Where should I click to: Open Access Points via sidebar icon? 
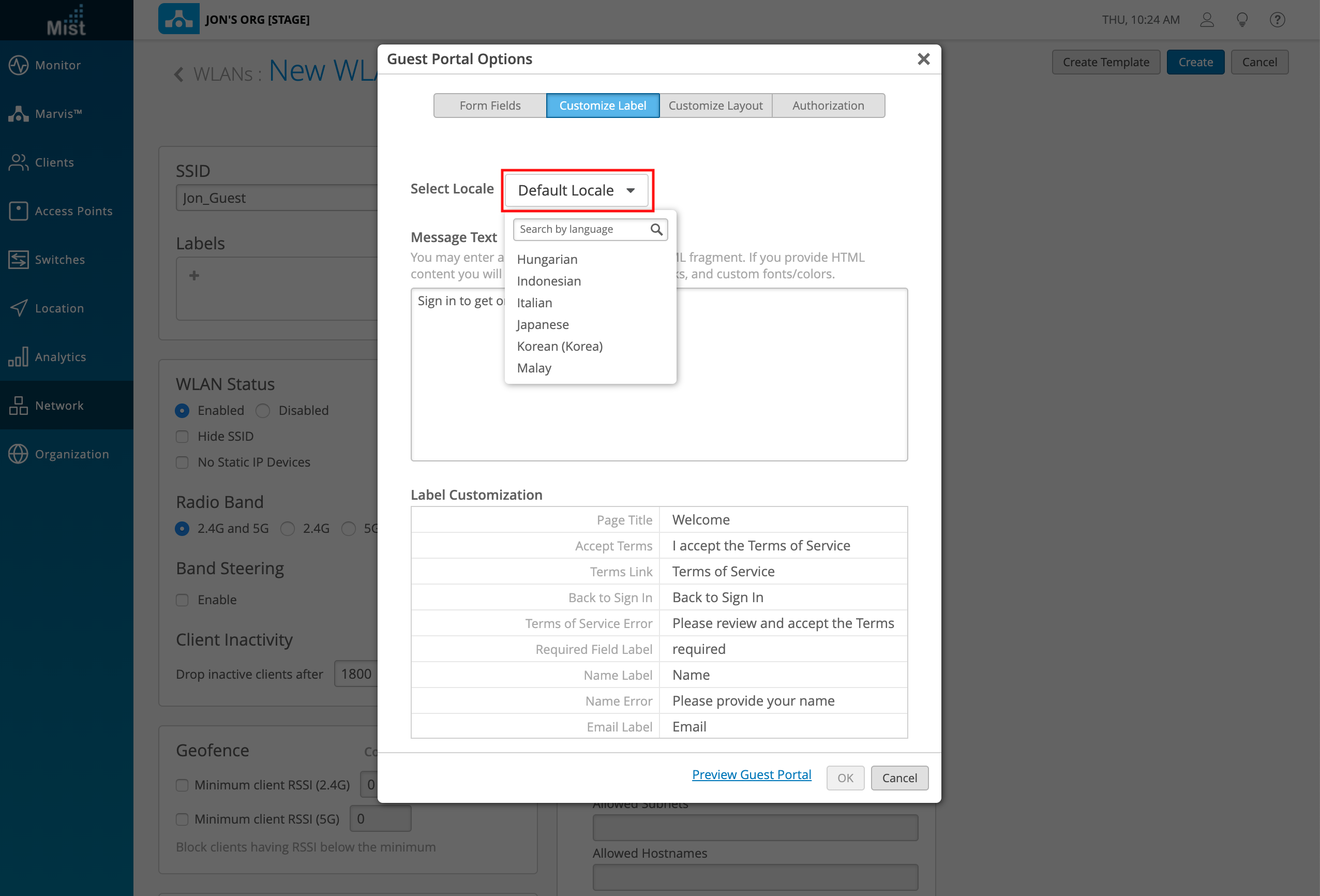coord(18,211)
